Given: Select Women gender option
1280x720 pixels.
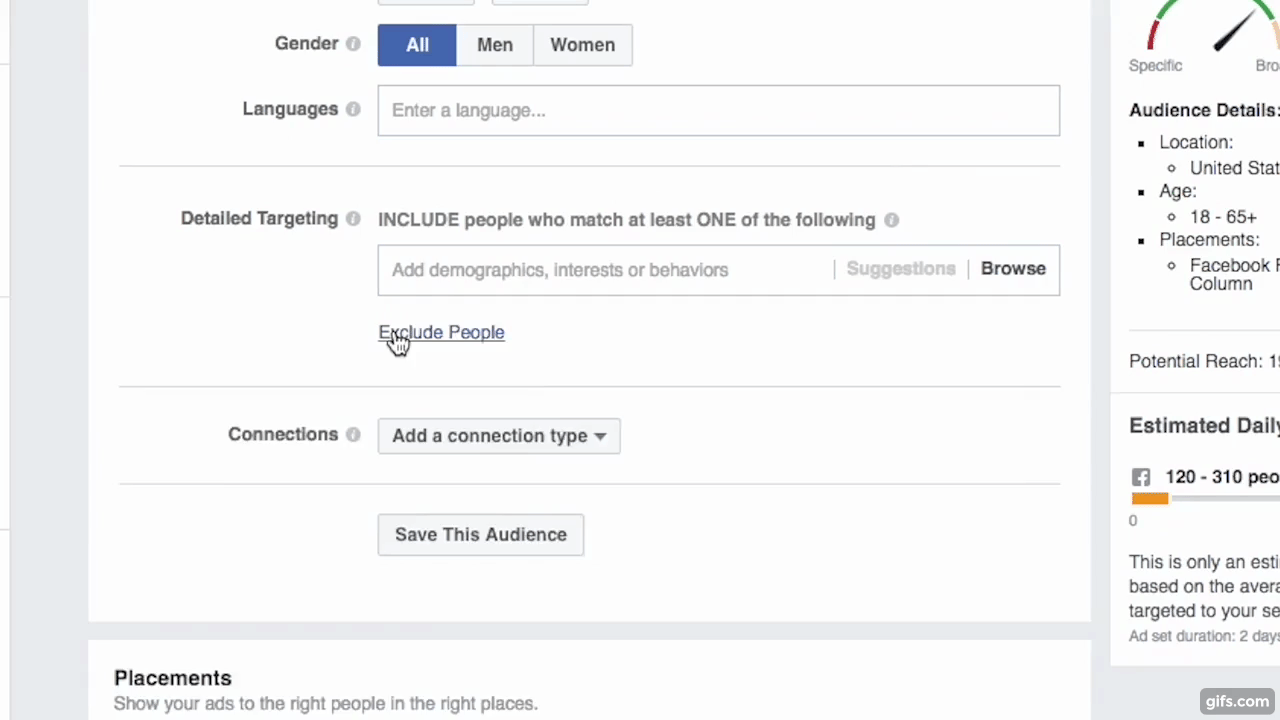Looking at the screenshot, I should pyautogui.click(x=582, y=45).
